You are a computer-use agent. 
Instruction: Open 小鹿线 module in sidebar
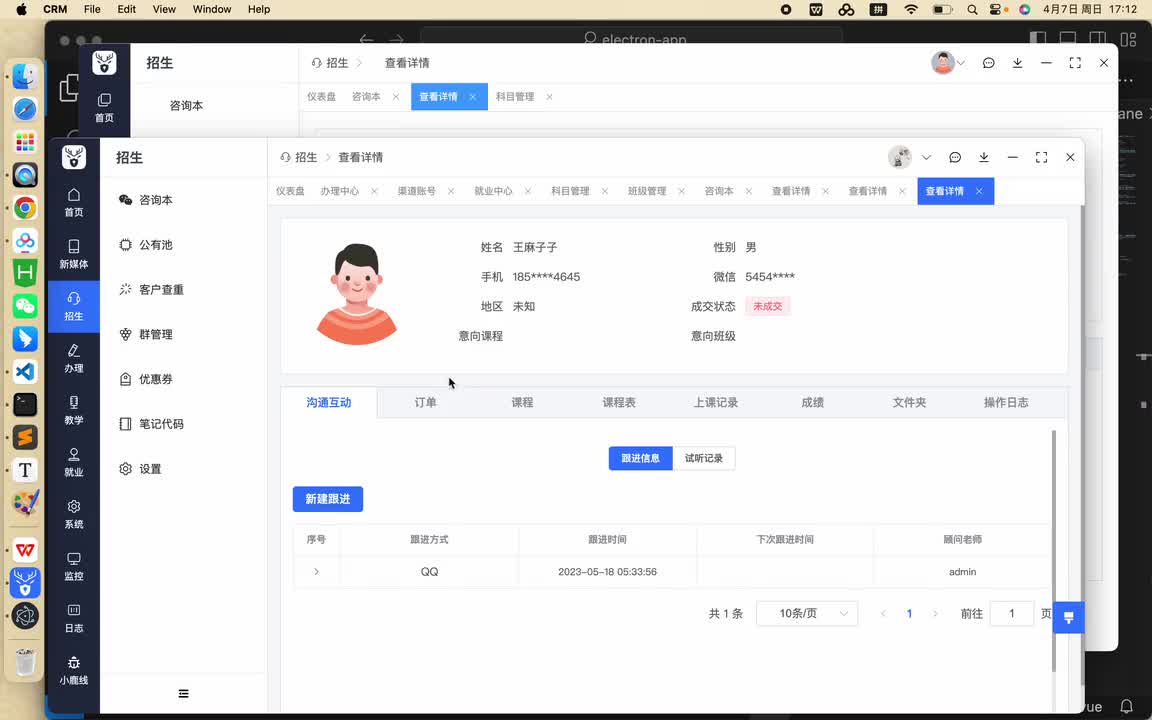click(73, 671)
